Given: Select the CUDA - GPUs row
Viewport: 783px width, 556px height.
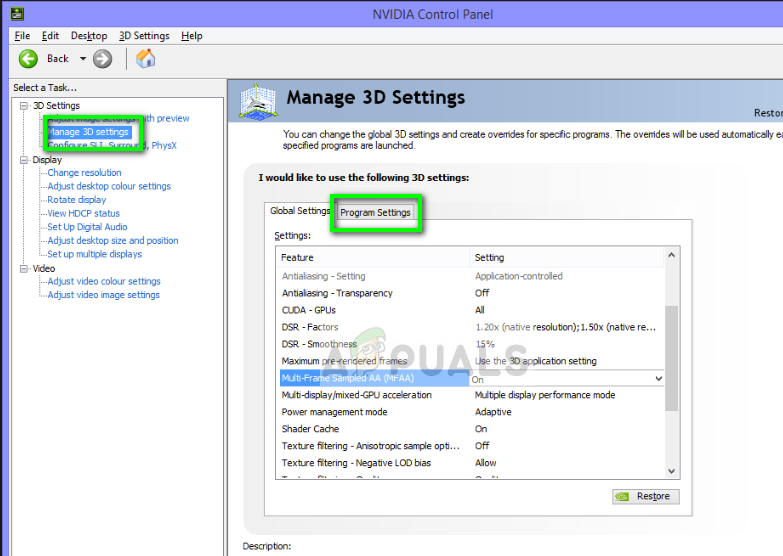Looking at the screenshot, I should [x=472, y=310].
